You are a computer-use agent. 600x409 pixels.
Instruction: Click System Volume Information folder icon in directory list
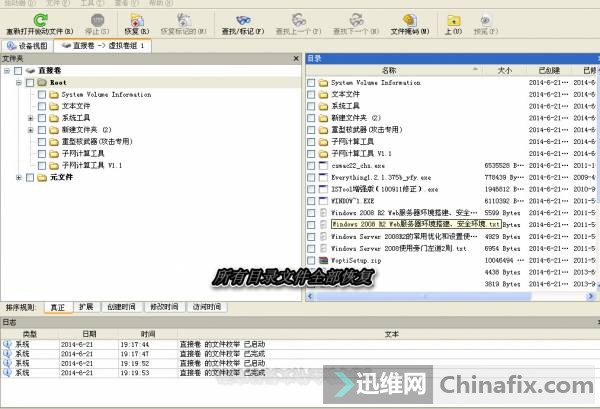[323, 83]
